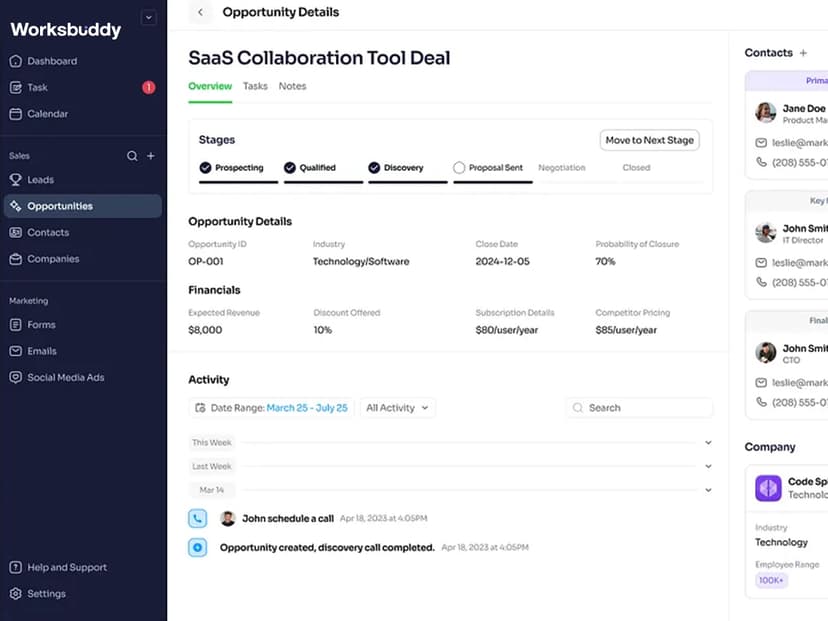Image resolution: width=828 pixels, height=621 pixels.
Task: Click the calendar icon in Date Range
Action: 200,408
